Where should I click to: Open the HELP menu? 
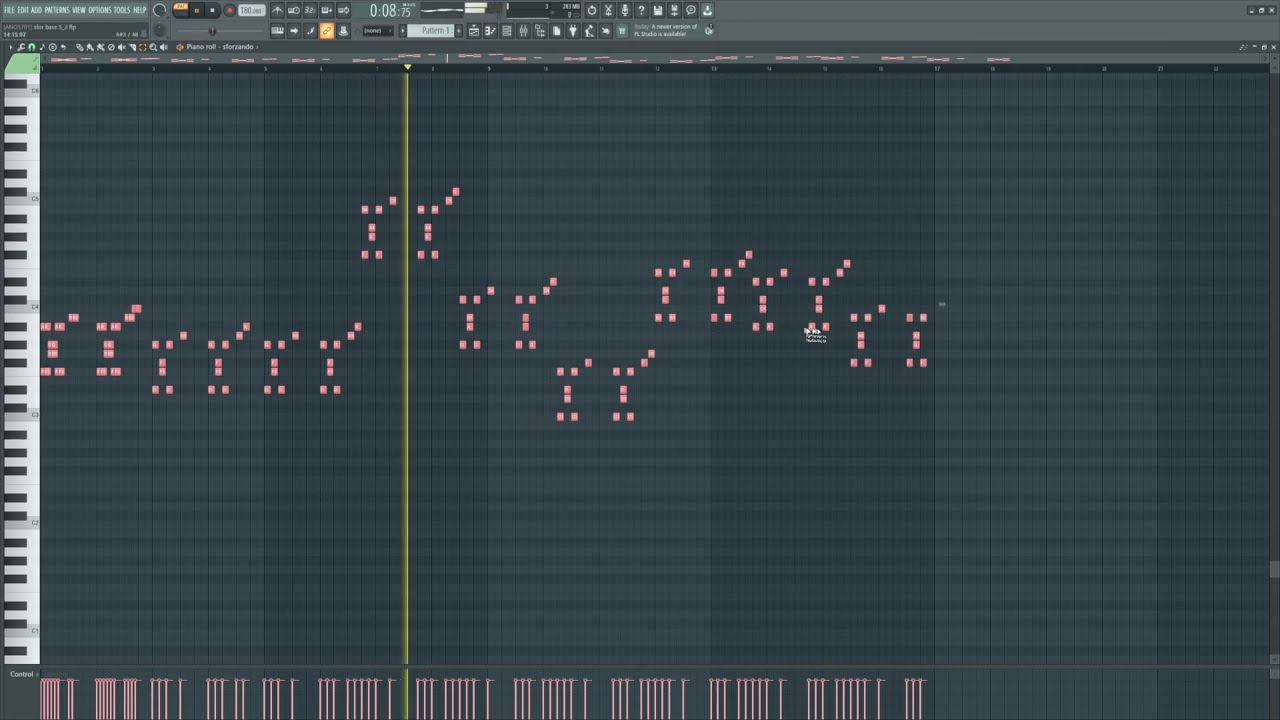(x=140, y=10)
